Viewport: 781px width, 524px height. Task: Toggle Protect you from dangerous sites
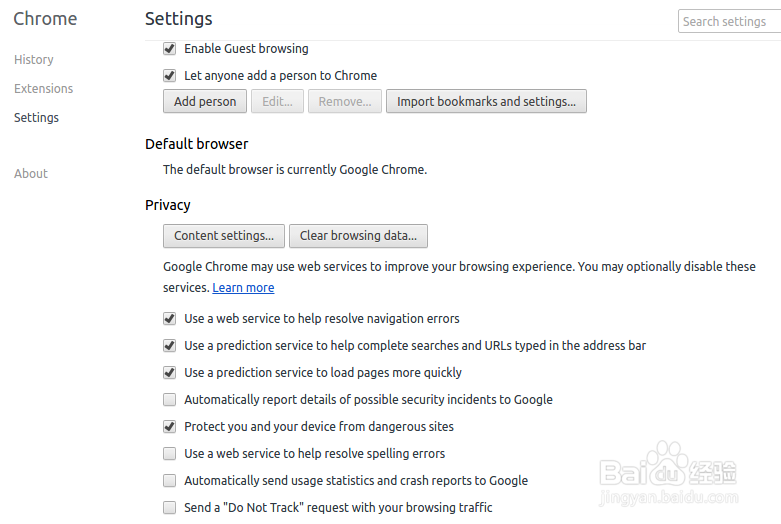(x=170, y=426)
